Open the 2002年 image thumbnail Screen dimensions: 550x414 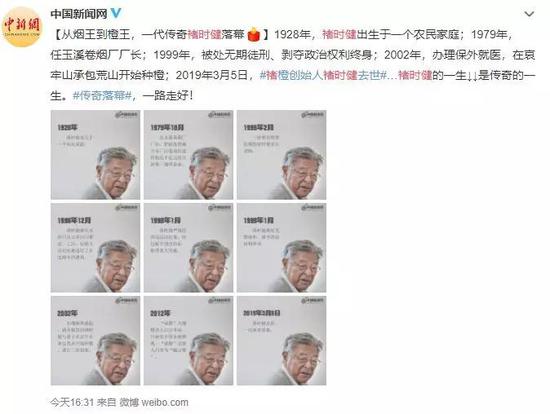[95, 341]
